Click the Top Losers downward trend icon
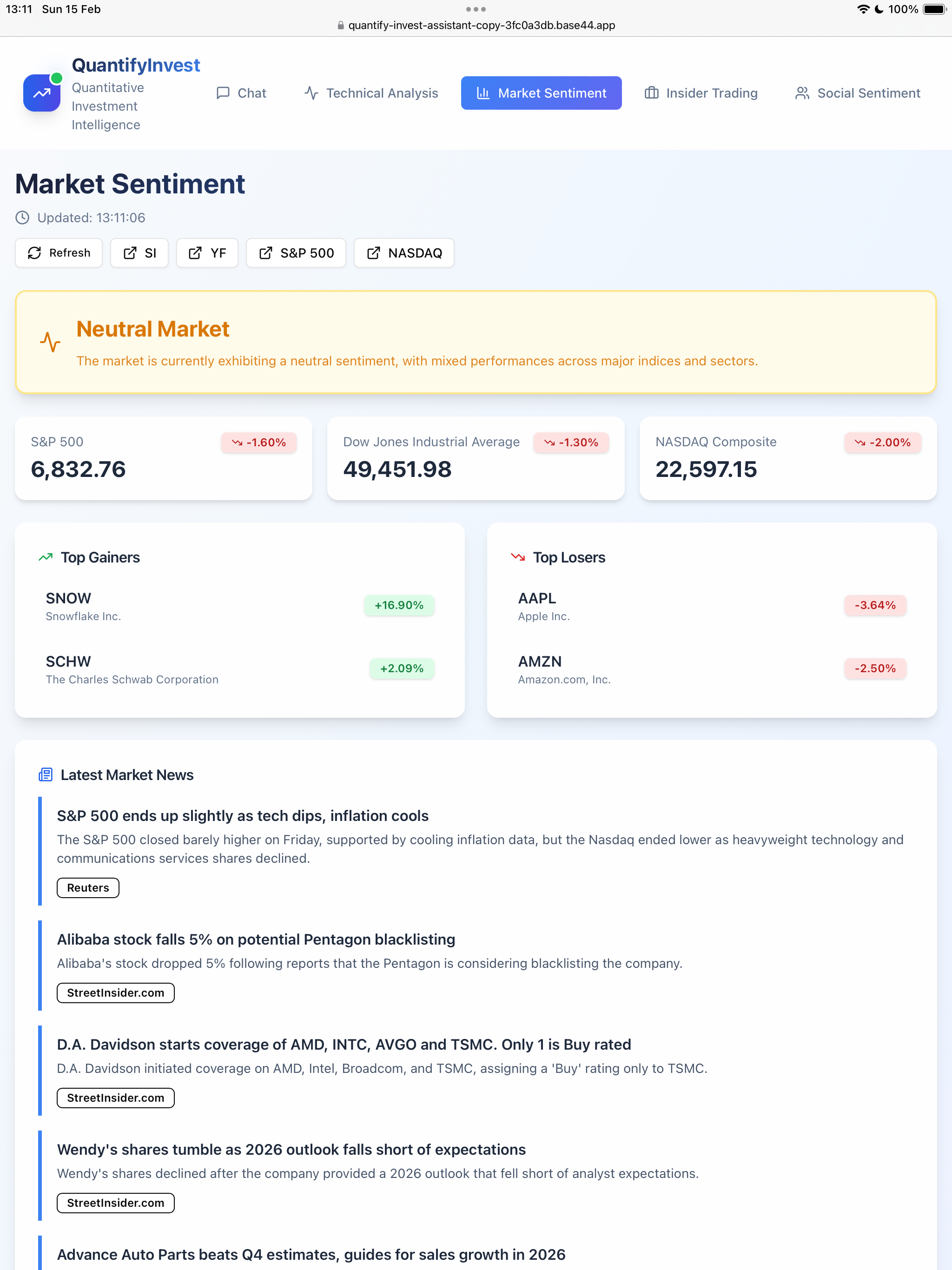 (518, 557)
